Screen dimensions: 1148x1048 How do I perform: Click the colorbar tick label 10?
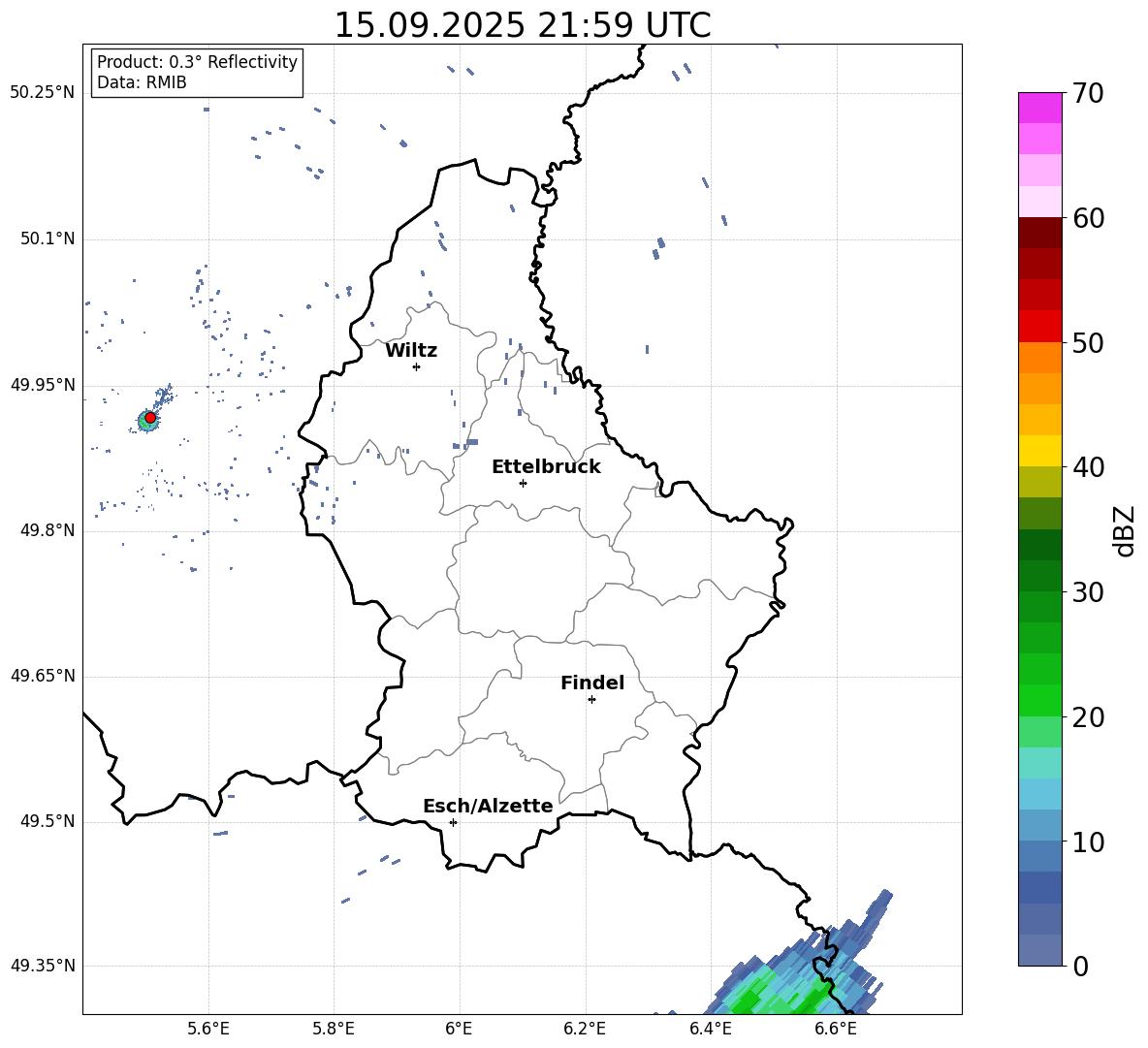[1088, 842]
